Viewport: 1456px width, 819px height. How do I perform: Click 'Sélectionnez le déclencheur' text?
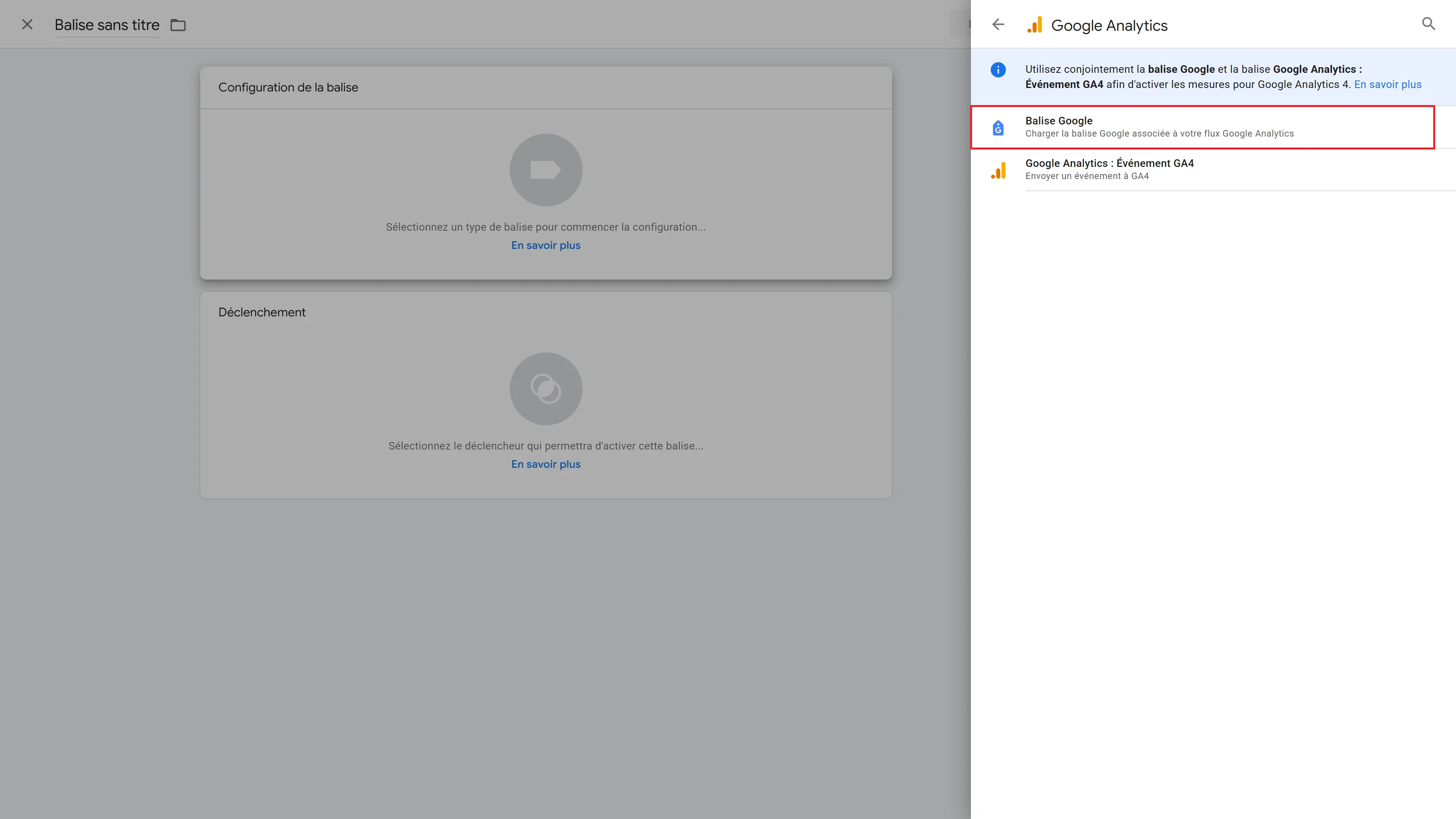click(x=546, y=445)
